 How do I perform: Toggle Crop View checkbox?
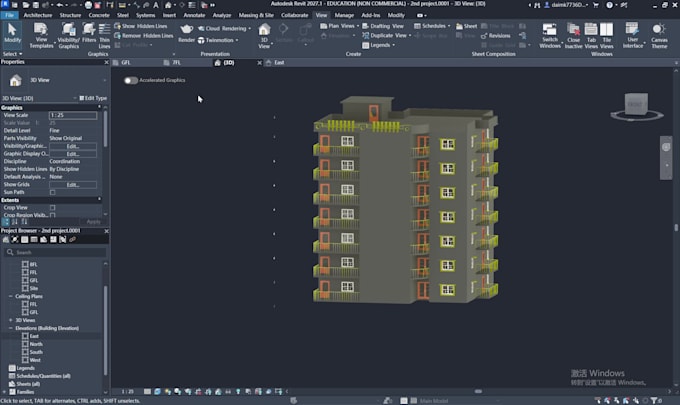pyautogui.click(x=52, y=208)
